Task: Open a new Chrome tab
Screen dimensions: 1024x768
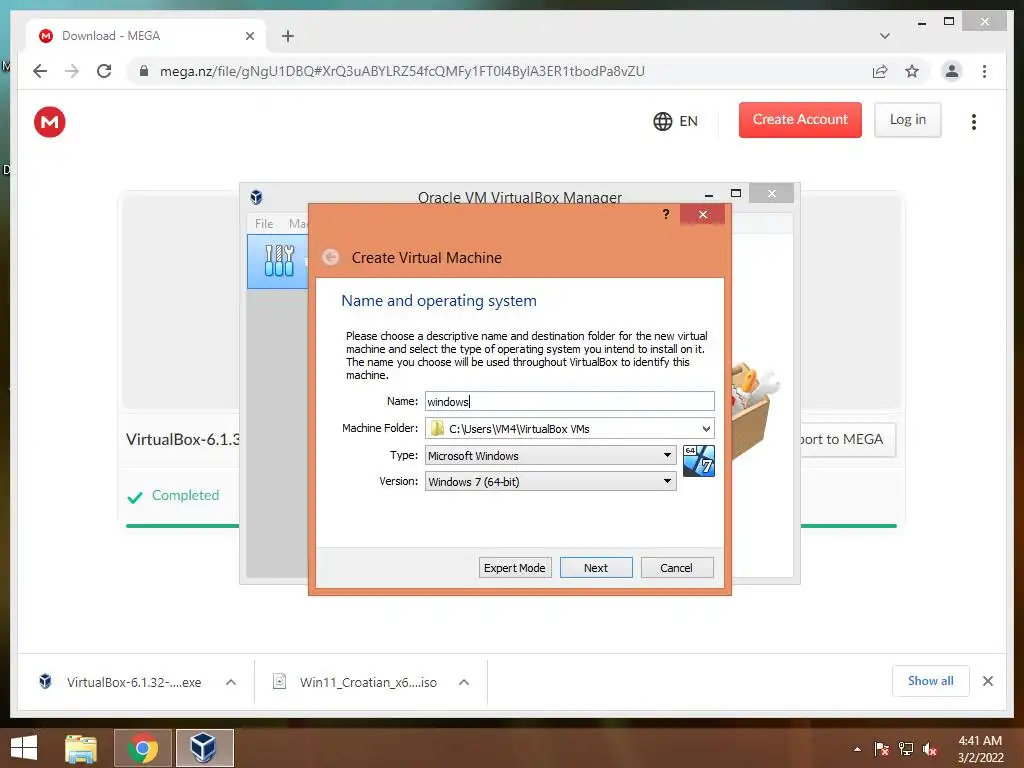Action: coord(288,36)
